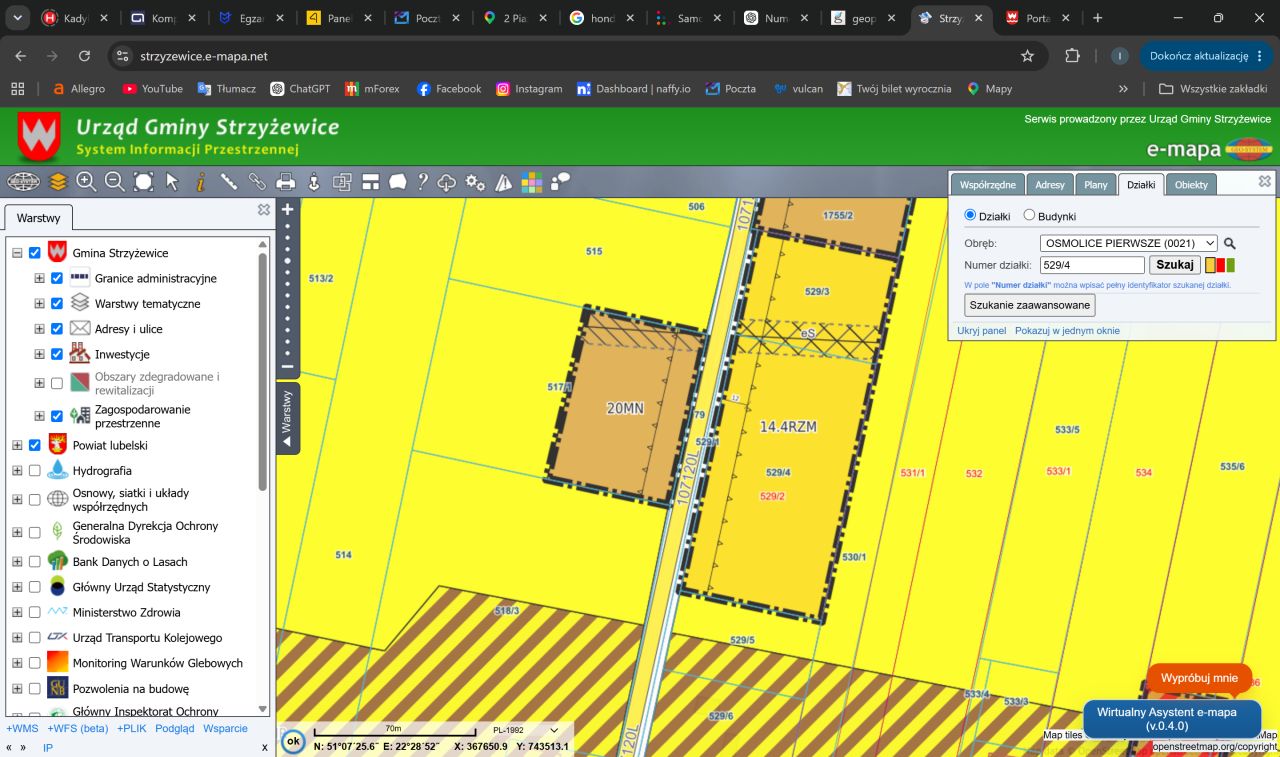Open the settings gears icon
The image size is (1280, 757).
pos(475,182)
